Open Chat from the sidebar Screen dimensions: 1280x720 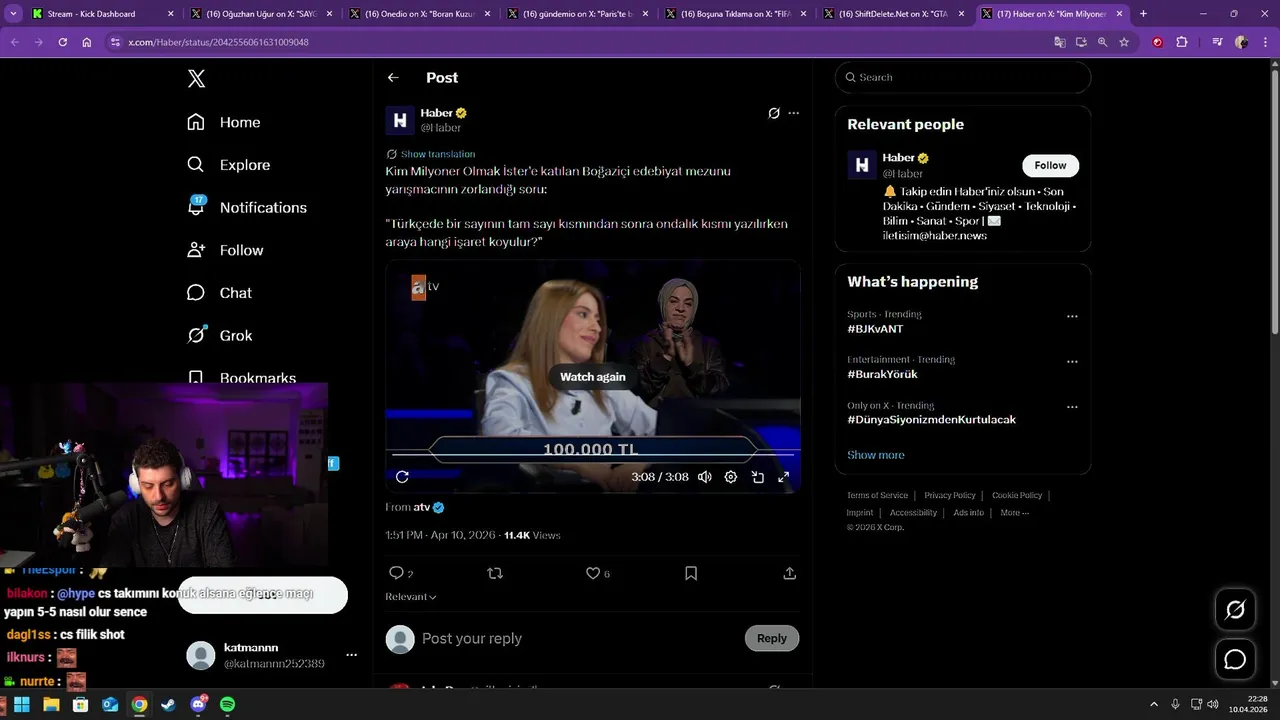coord(219,293)
